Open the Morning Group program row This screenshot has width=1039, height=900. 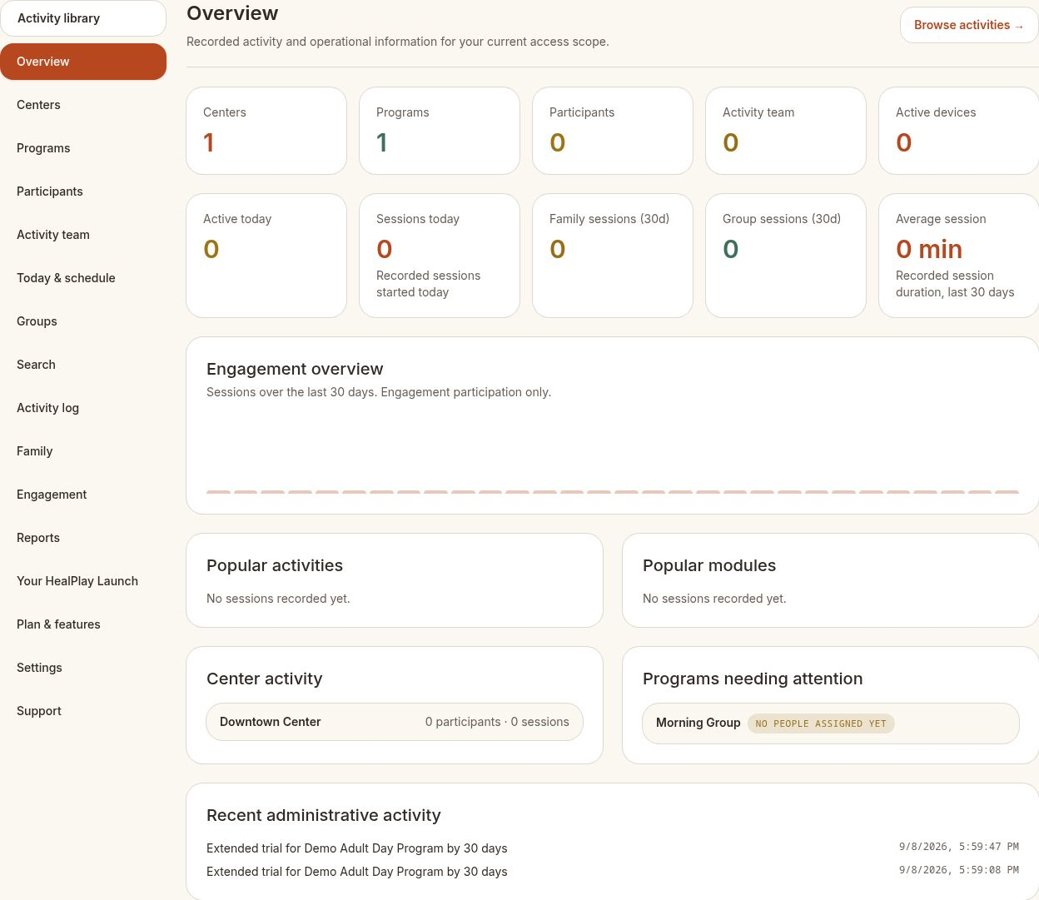click(x=830, y=723)
